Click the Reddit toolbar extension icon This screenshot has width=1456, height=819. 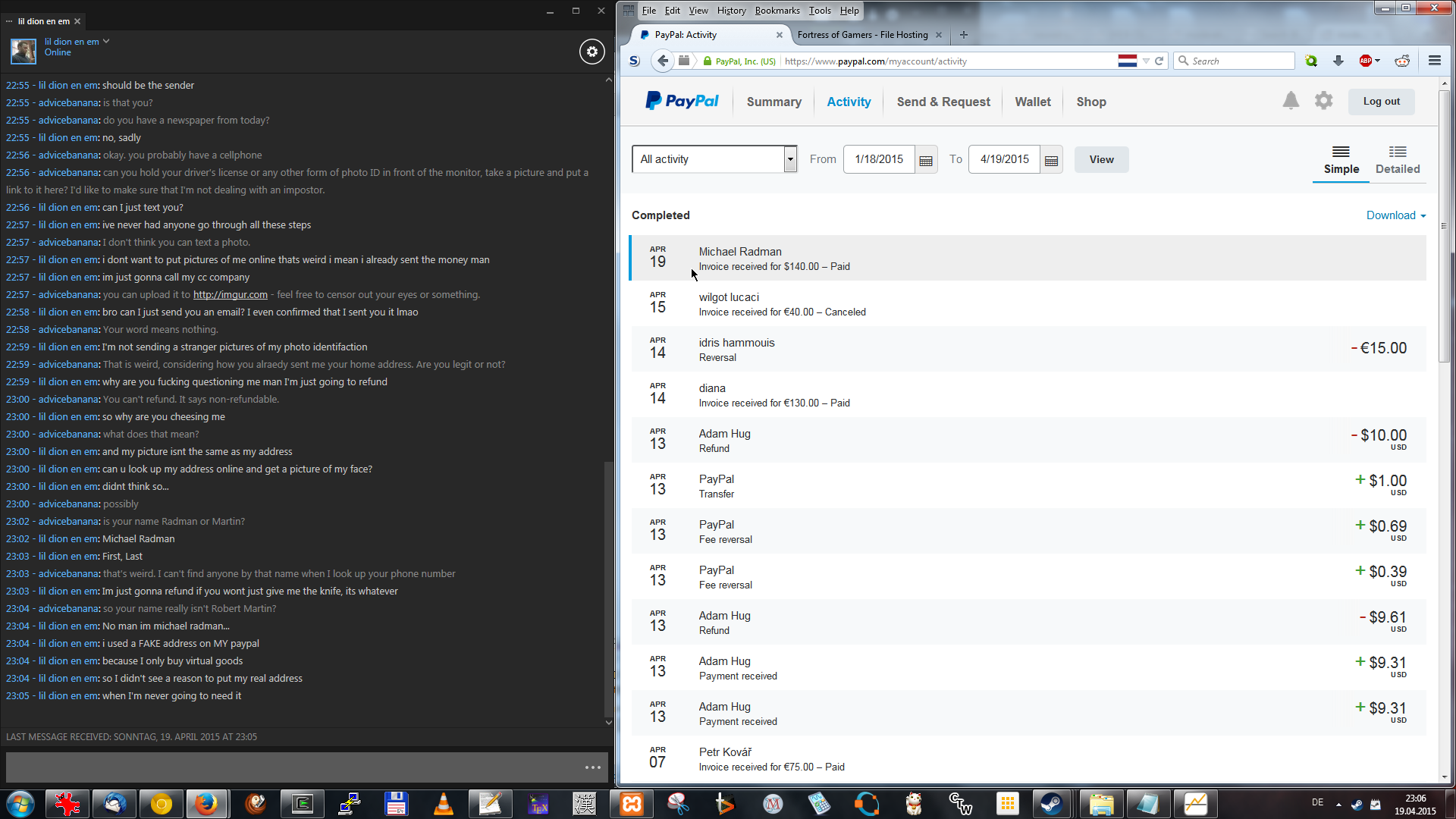coord(1402,61)
